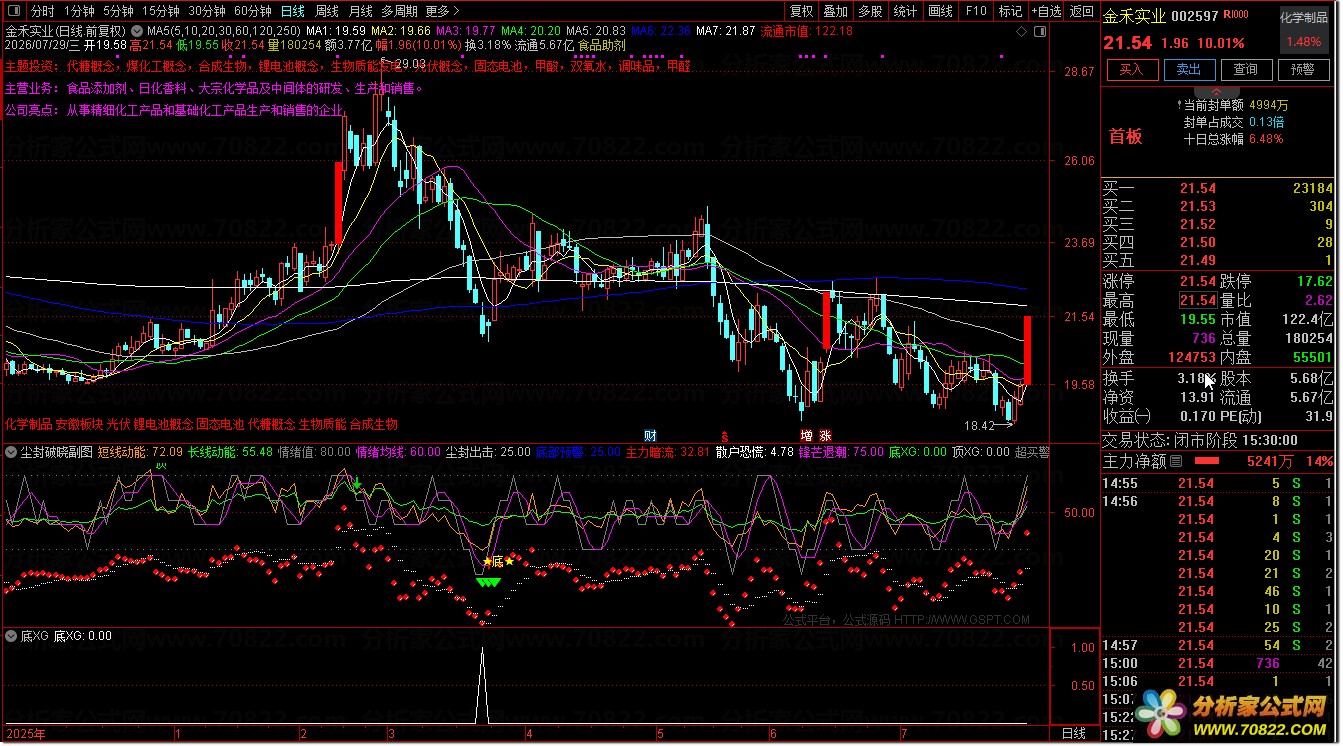Click the 买四 bid price 21.50
The height and width of the screenshot is (746, 1343).
coord(1198,242)
